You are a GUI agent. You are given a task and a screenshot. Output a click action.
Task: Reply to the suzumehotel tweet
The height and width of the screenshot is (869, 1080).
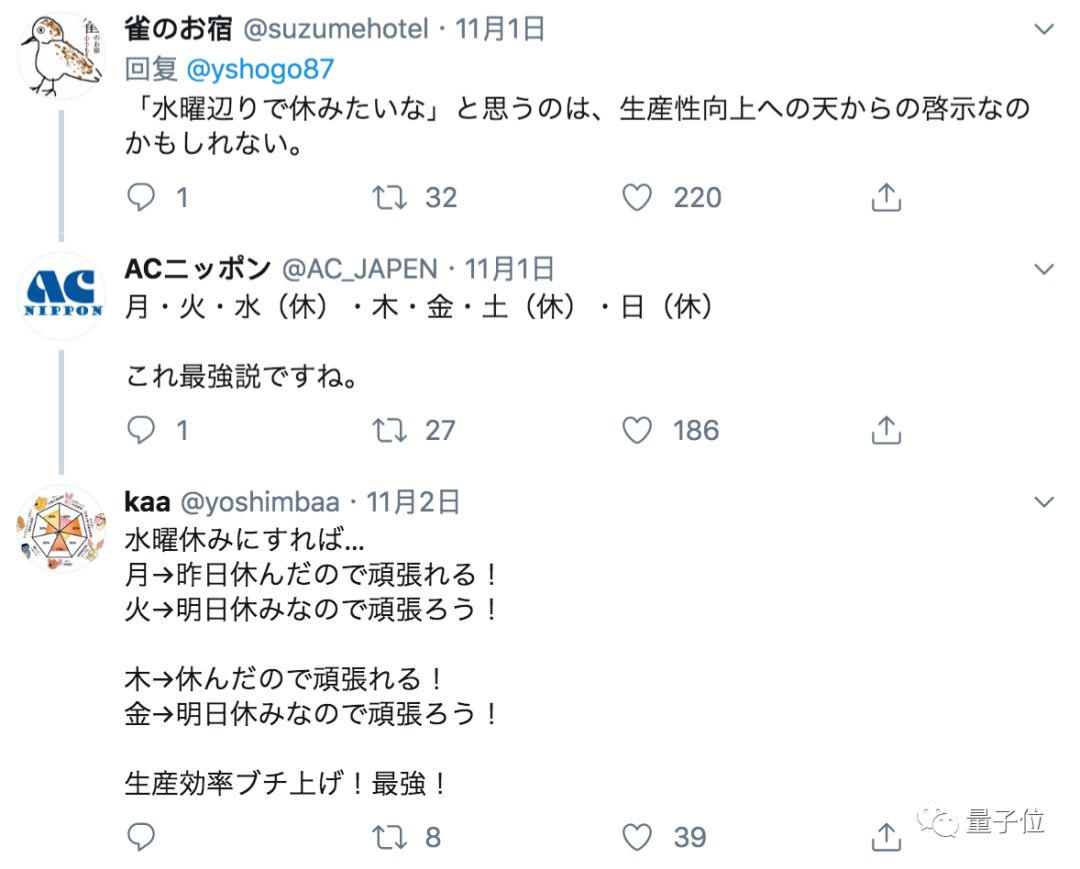[142, 198]
